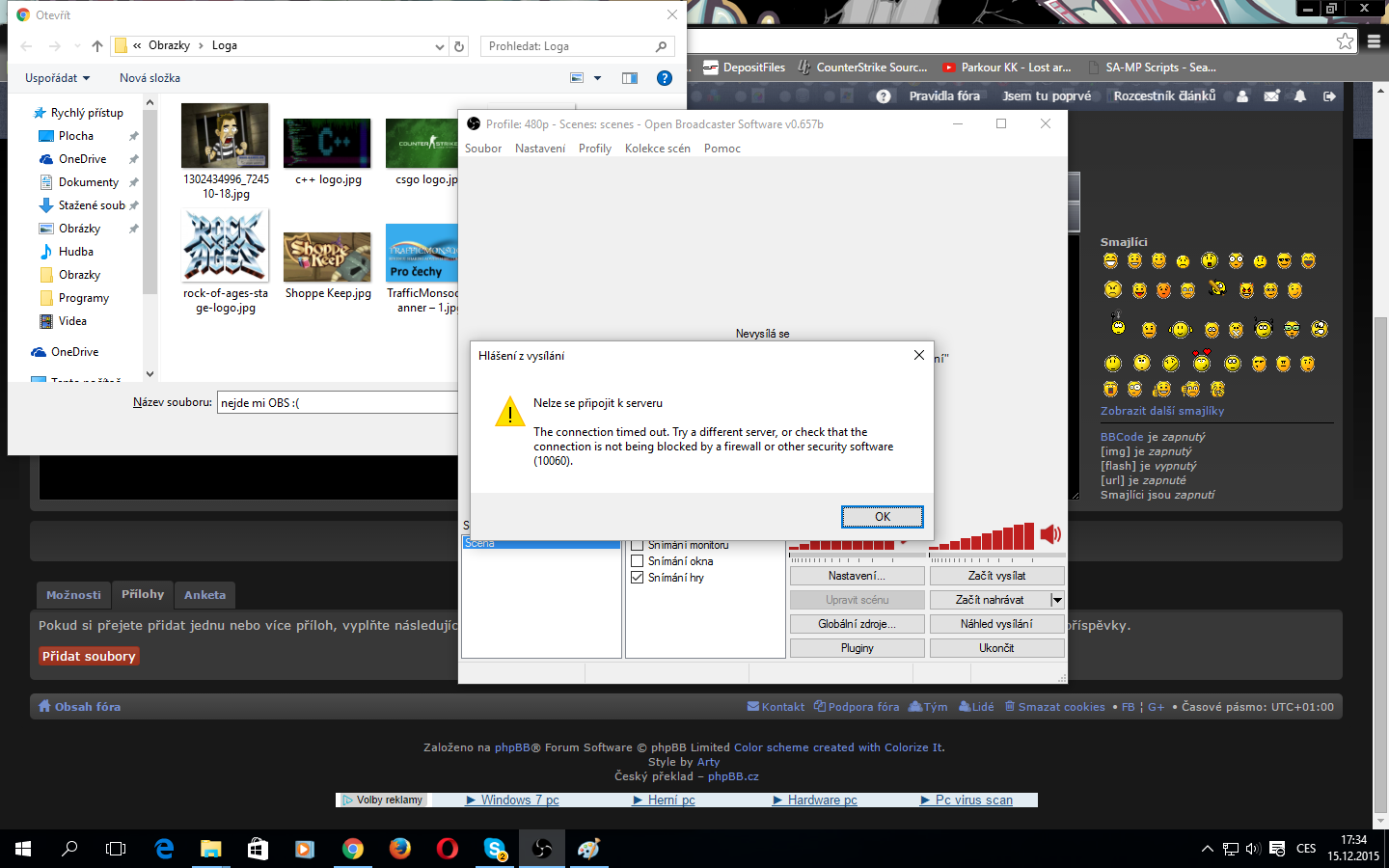
Task: Select the Scéna item in the scene list
Action: tap(541, 543)
